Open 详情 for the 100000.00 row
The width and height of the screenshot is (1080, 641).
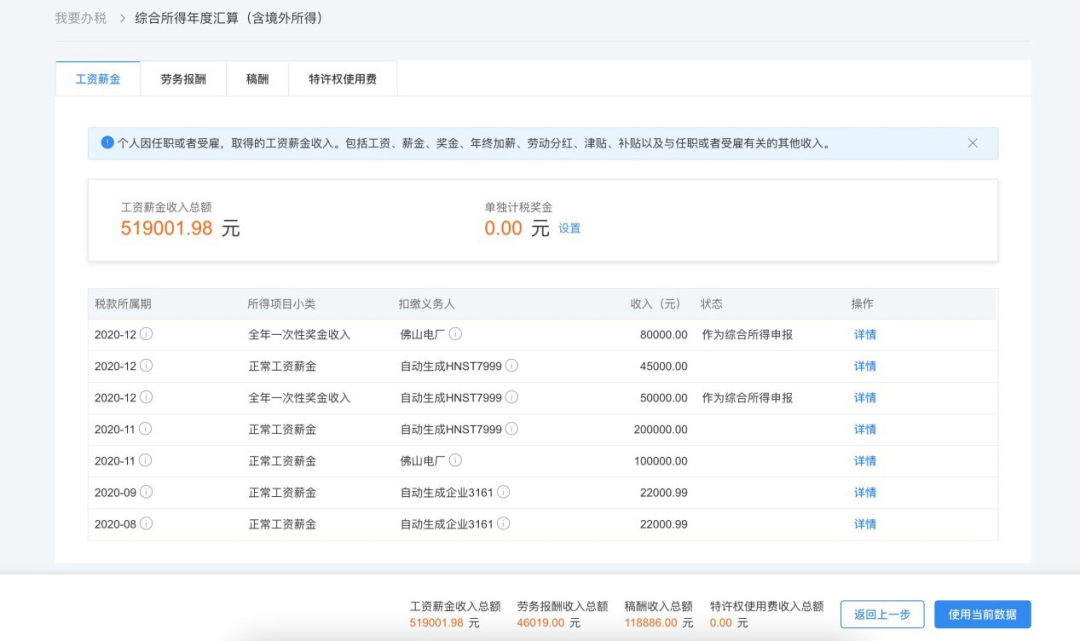pyautogui.click(x=865, y=461)
